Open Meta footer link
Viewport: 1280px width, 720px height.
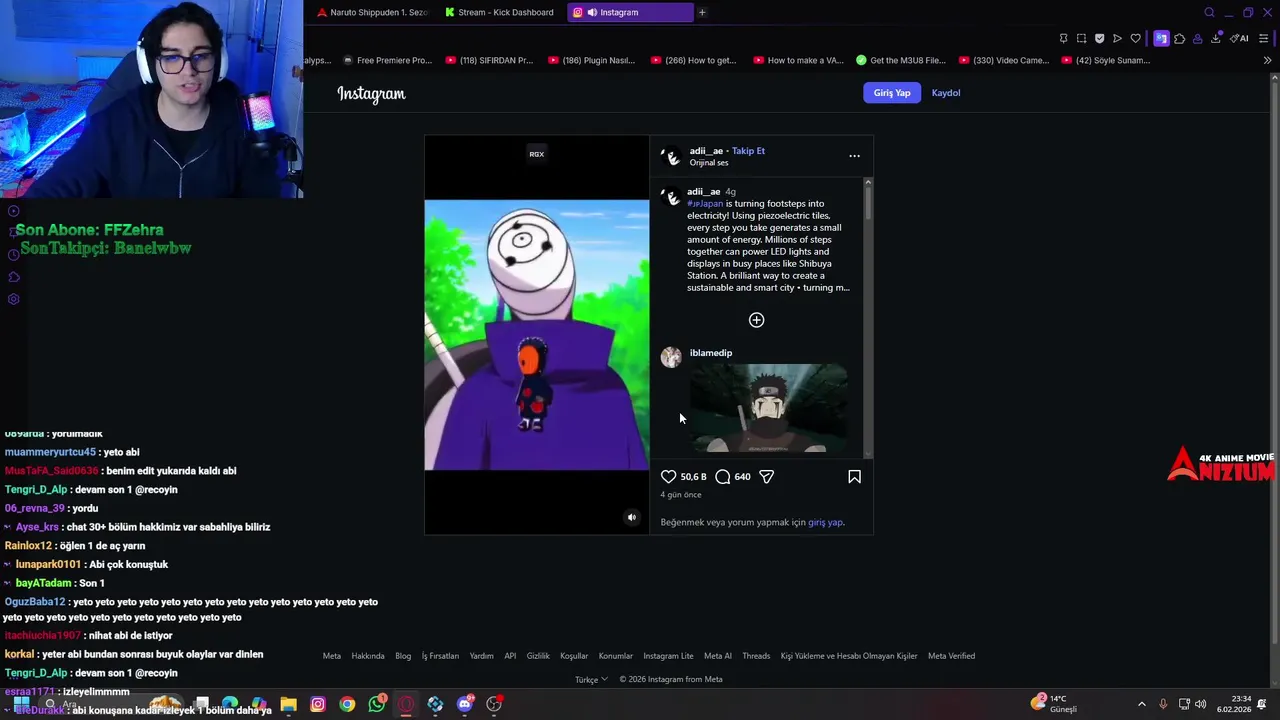coord(332,656)
